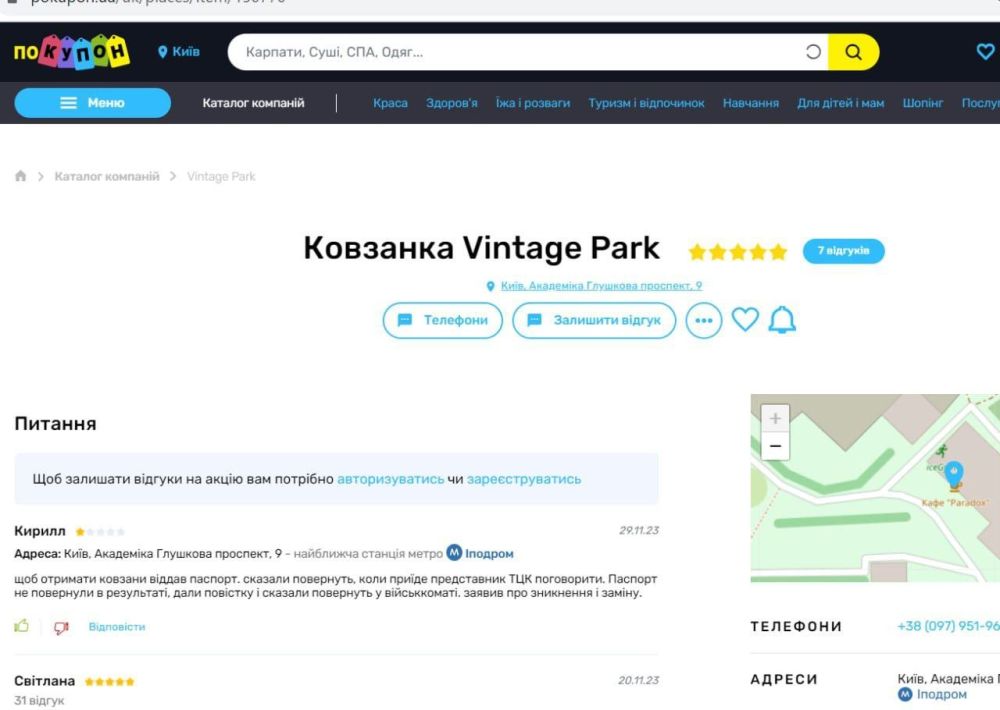The width and height of the screenshot is (1000, 710).
Task: Open the Краса category
Action: (x=390, y=103)
